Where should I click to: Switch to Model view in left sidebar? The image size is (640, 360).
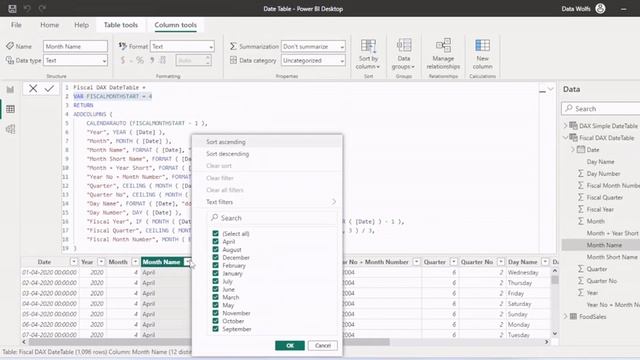pyautogui.click(x=10, y=129)
